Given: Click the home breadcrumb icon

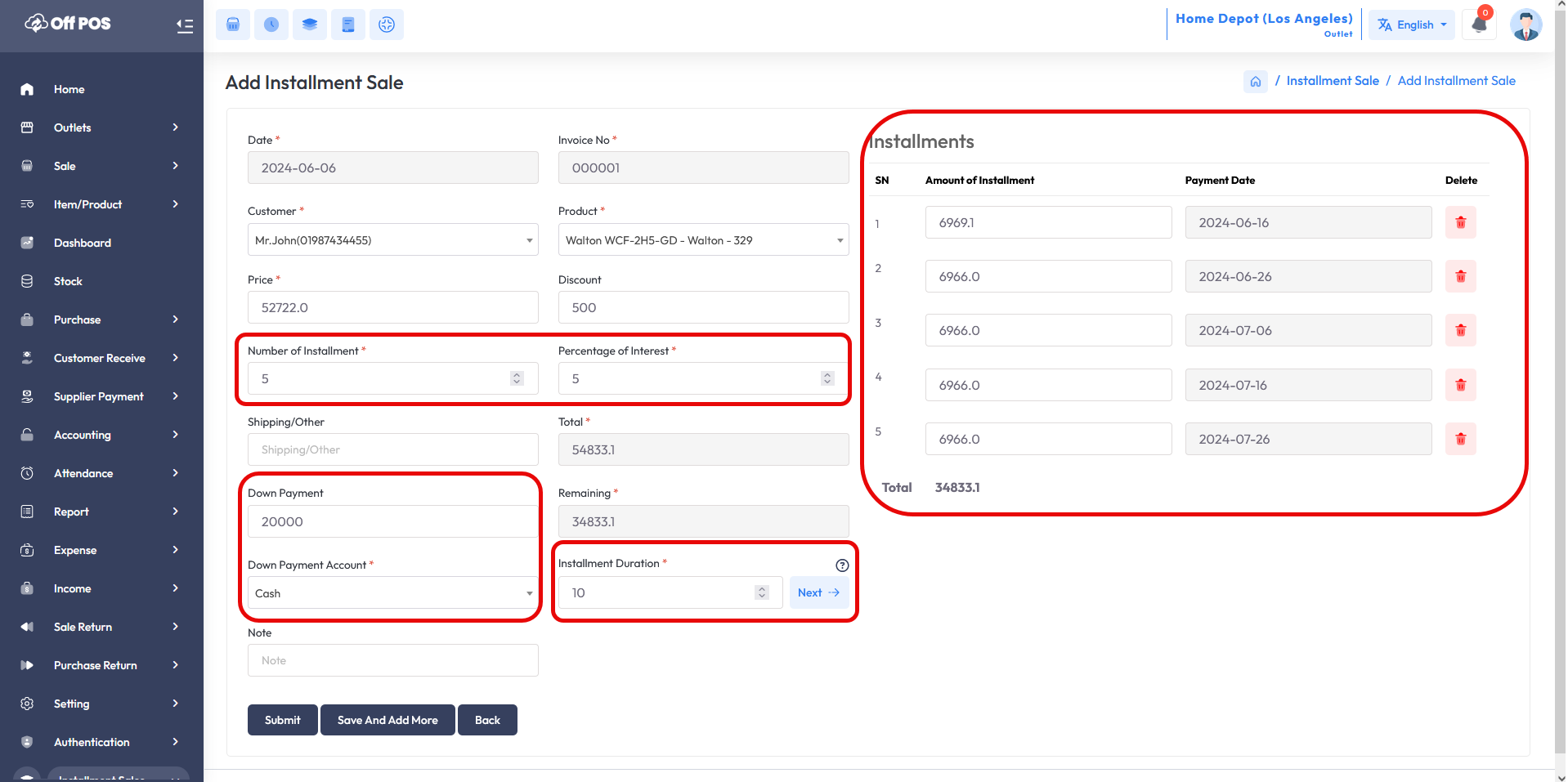Looking at the screenshot, I should tap(1255, 81).
